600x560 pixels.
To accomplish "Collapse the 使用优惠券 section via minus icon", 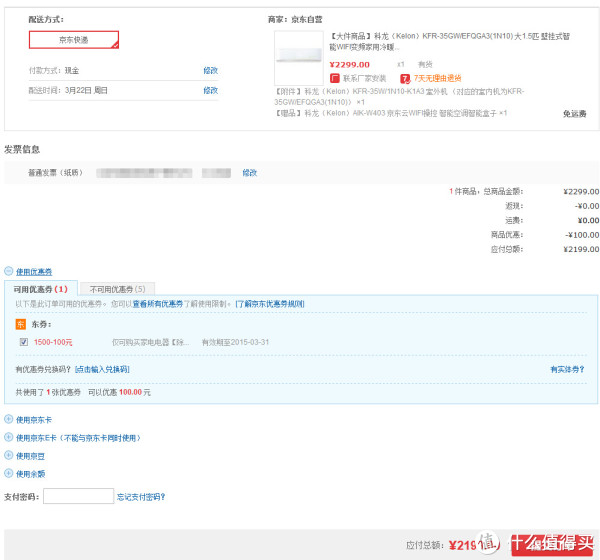I will [x=8, y=271].
